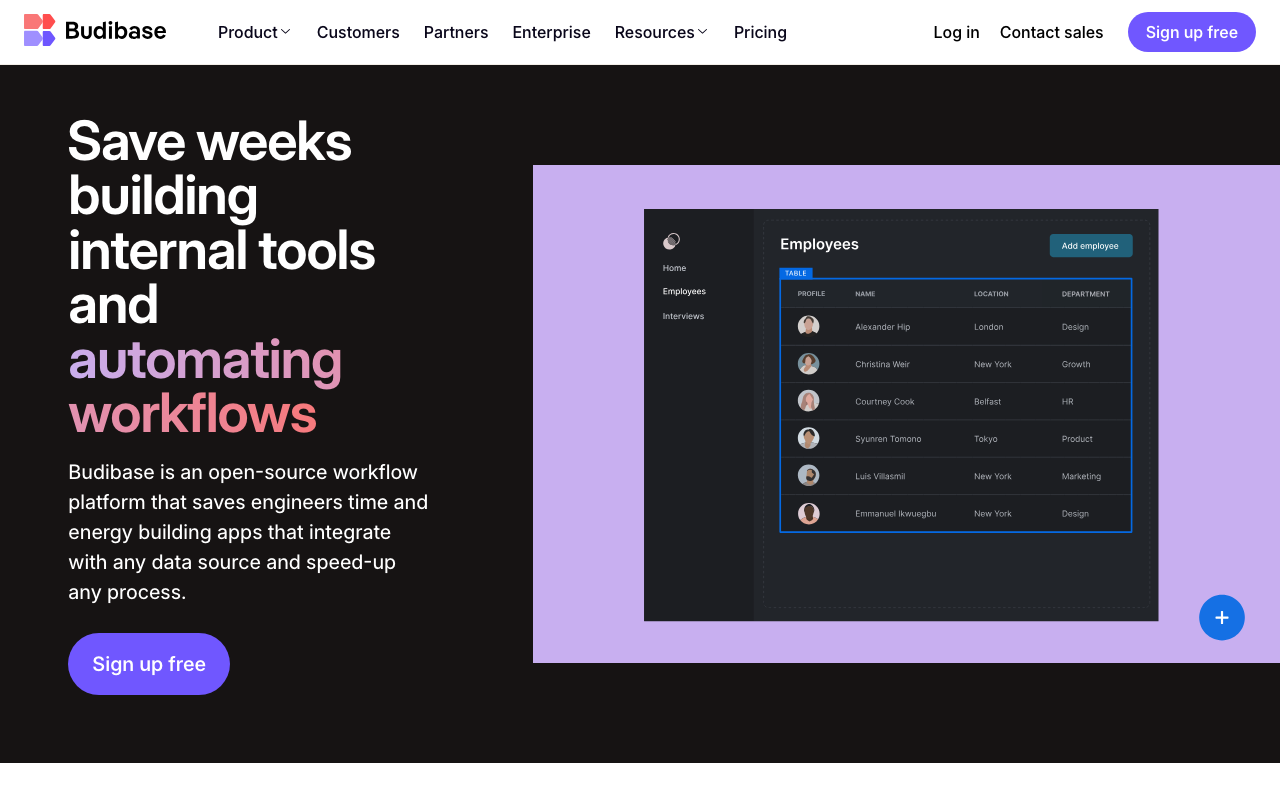Click Christina Weir's profile avatar
Image resolution: width=1280 pixels, height=800 pixels.
808,363
